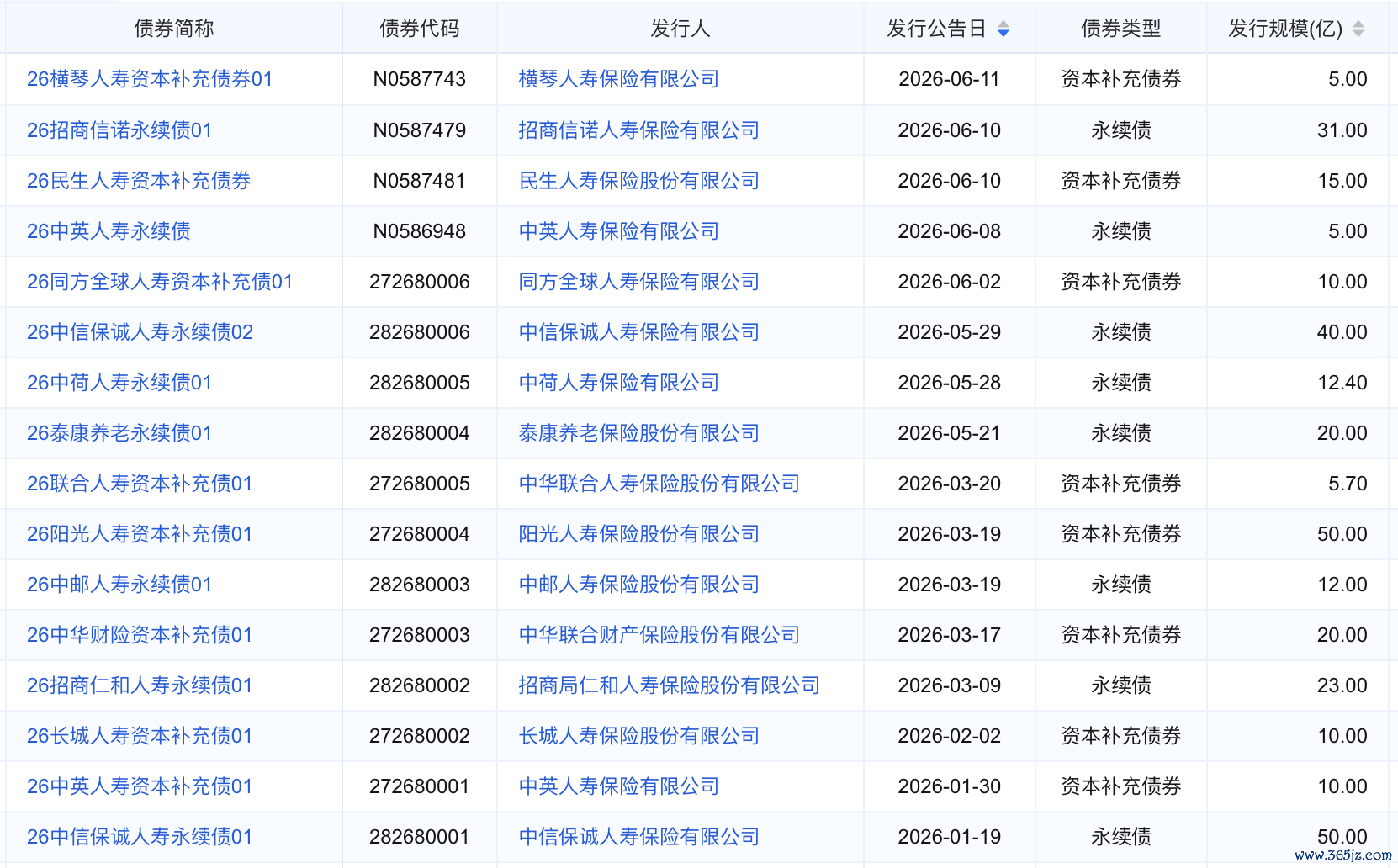Open bond 26中荷人寿永续债01
Image resolution: width=1398 pixels, height=868 pixels.
click(119, 383)
